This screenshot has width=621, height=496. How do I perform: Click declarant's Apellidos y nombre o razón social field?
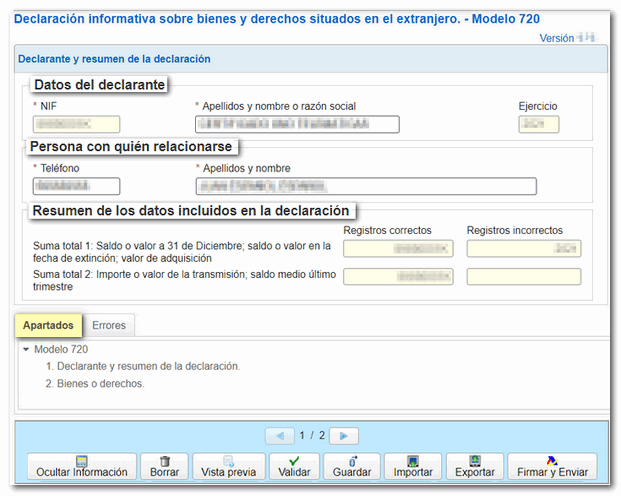pyautogui.click(x=296, y=124)
